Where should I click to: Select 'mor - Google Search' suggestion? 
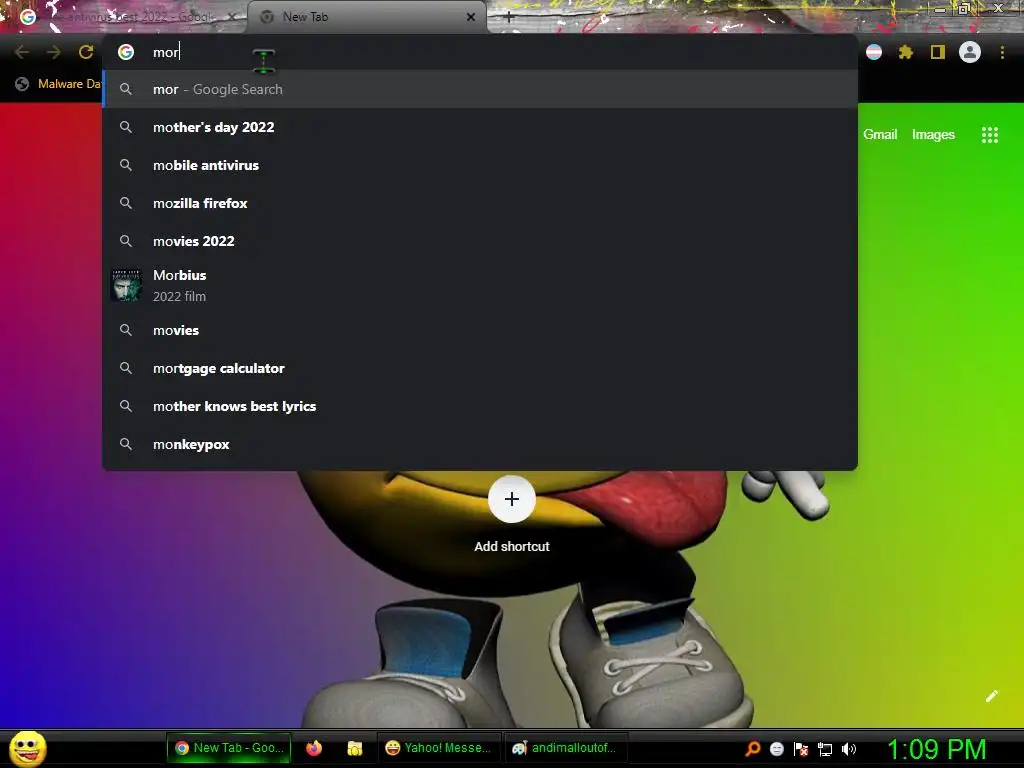(480, 89)
